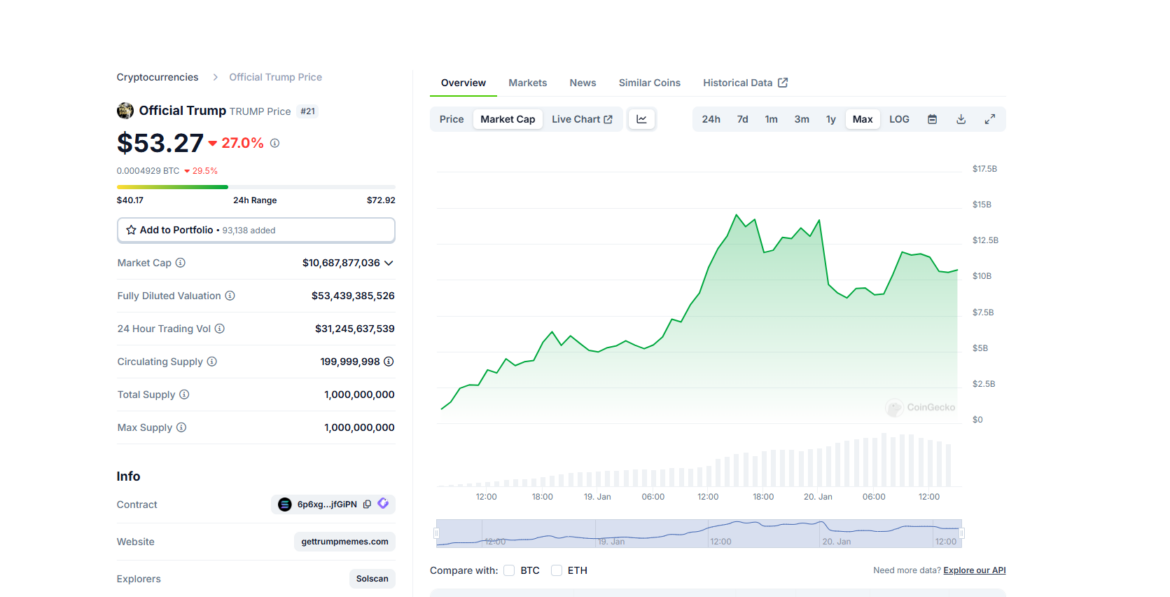Select the 24h time range
This screenshot has height=597, width=1170.
click(x=711, y=119)
